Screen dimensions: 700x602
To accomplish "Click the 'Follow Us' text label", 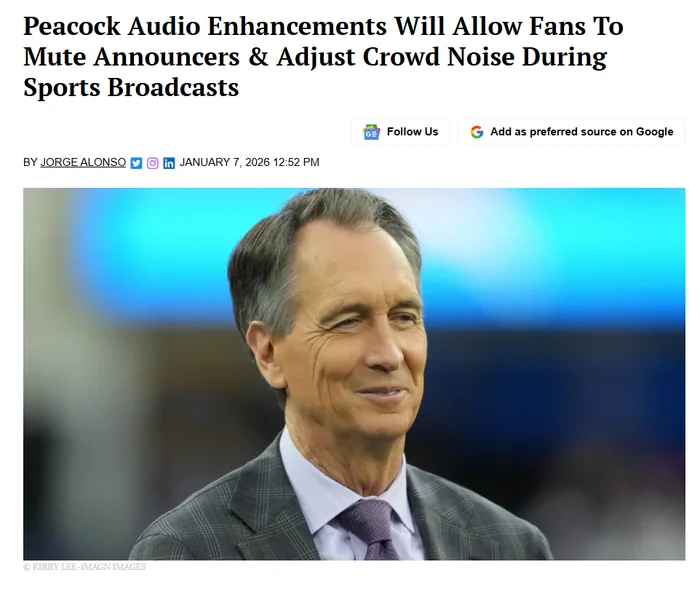I will pos(412,132).
